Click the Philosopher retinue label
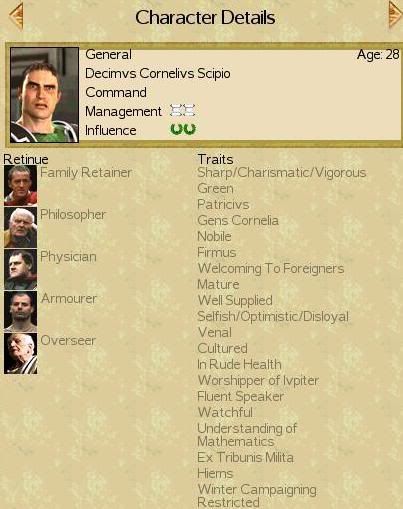The width and height of the screenshot is (403, 509). 73,215
